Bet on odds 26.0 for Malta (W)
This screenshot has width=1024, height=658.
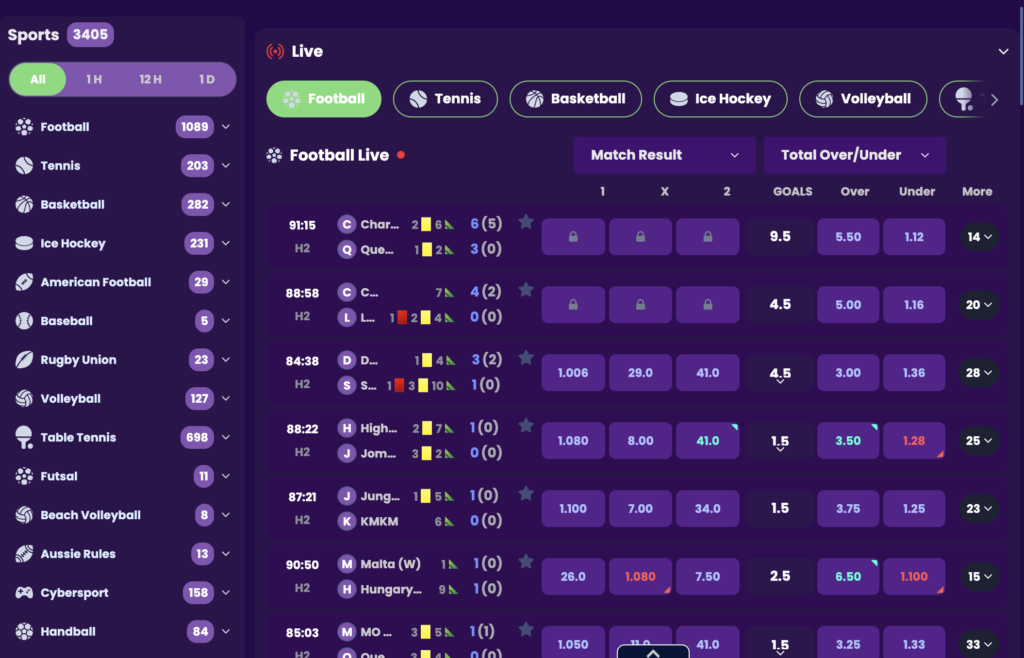[x=573, y=576]
